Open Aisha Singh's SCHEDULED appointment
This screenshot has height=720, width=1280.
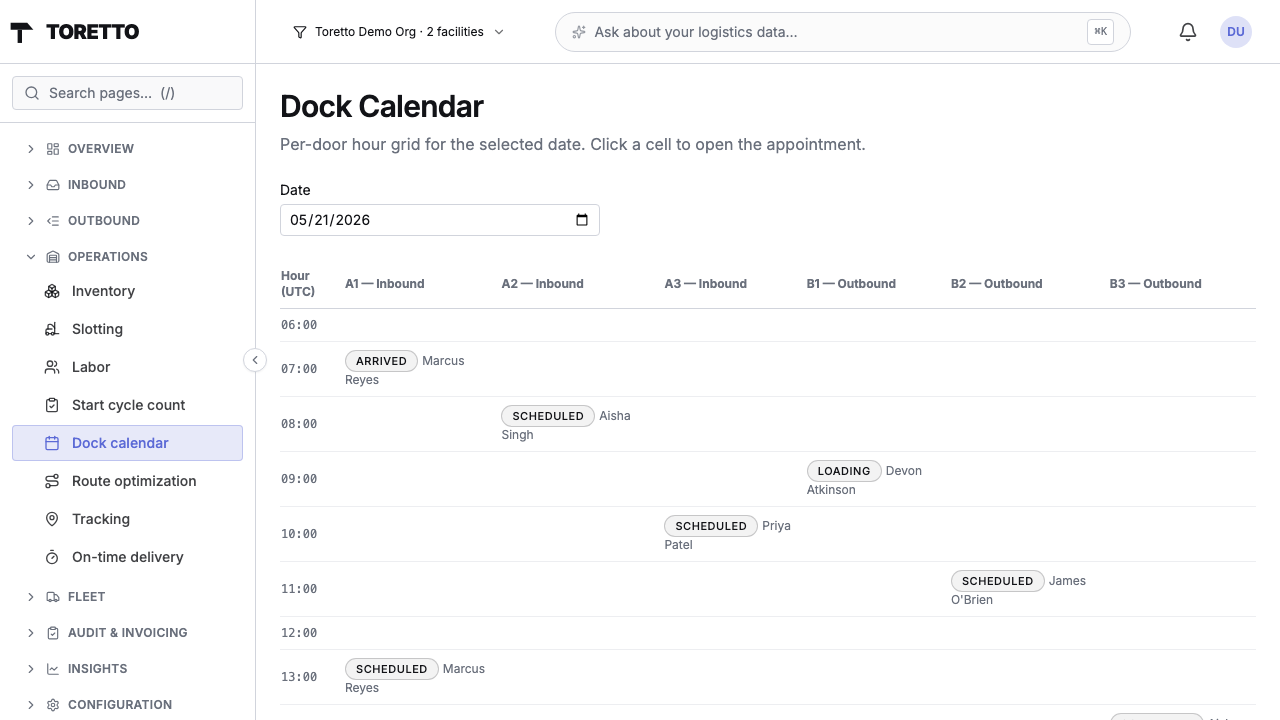[x=566, y=425]
